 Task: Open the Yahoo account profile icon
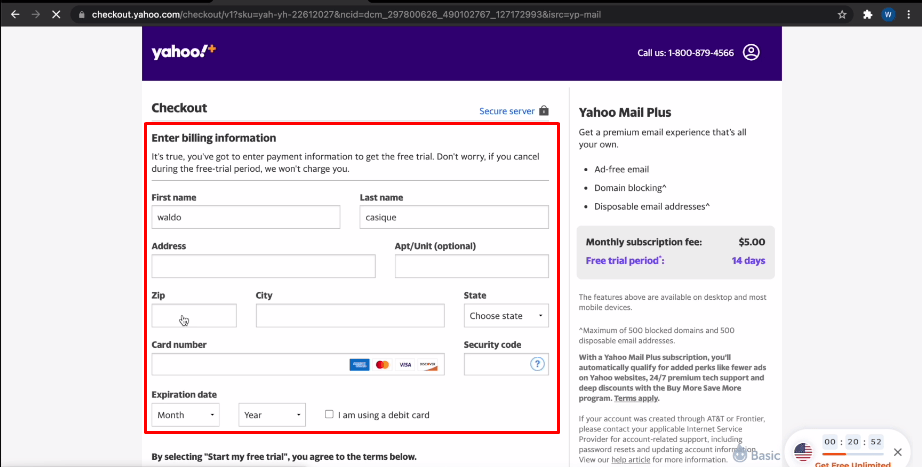751,52
